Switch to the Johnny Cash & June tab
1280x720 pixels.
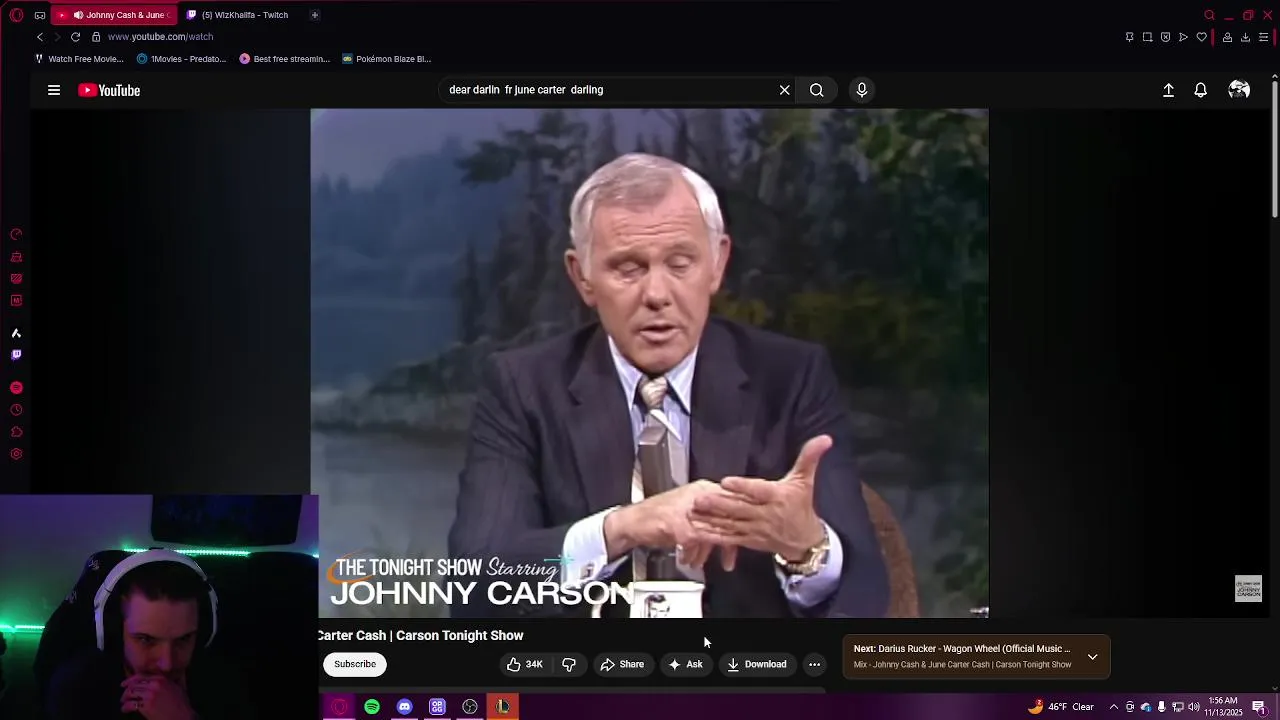point(114,15)
